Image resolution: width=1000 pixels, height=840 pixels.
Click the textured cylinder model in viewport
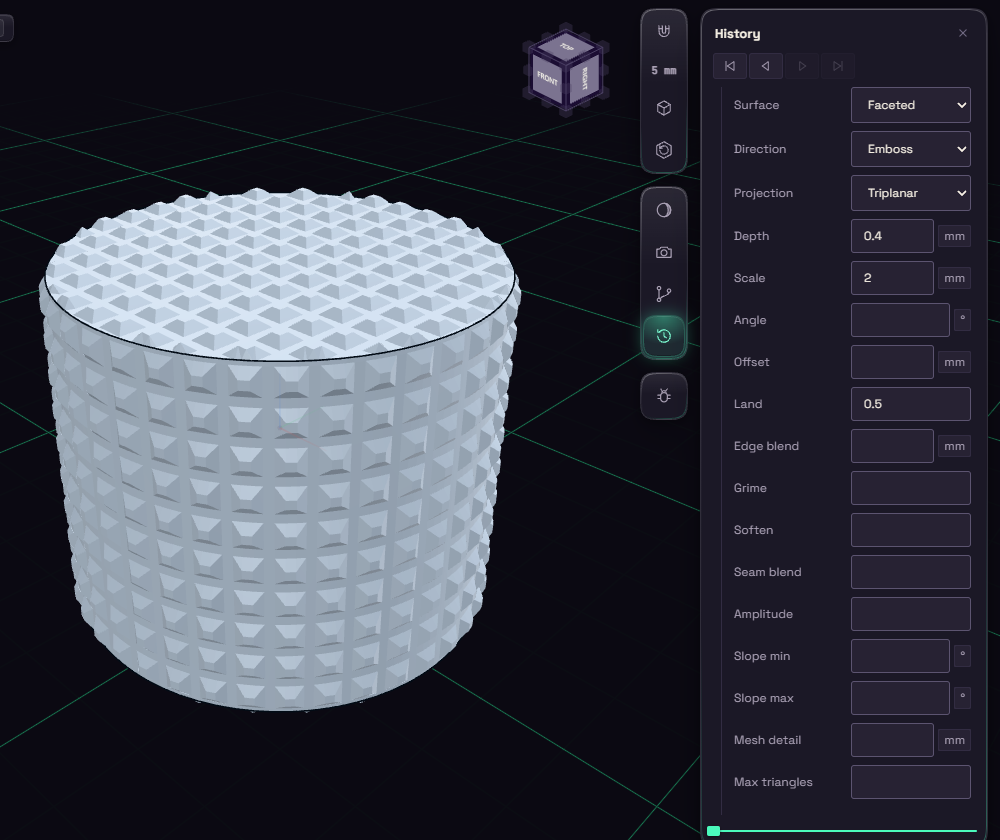[281, 450]
